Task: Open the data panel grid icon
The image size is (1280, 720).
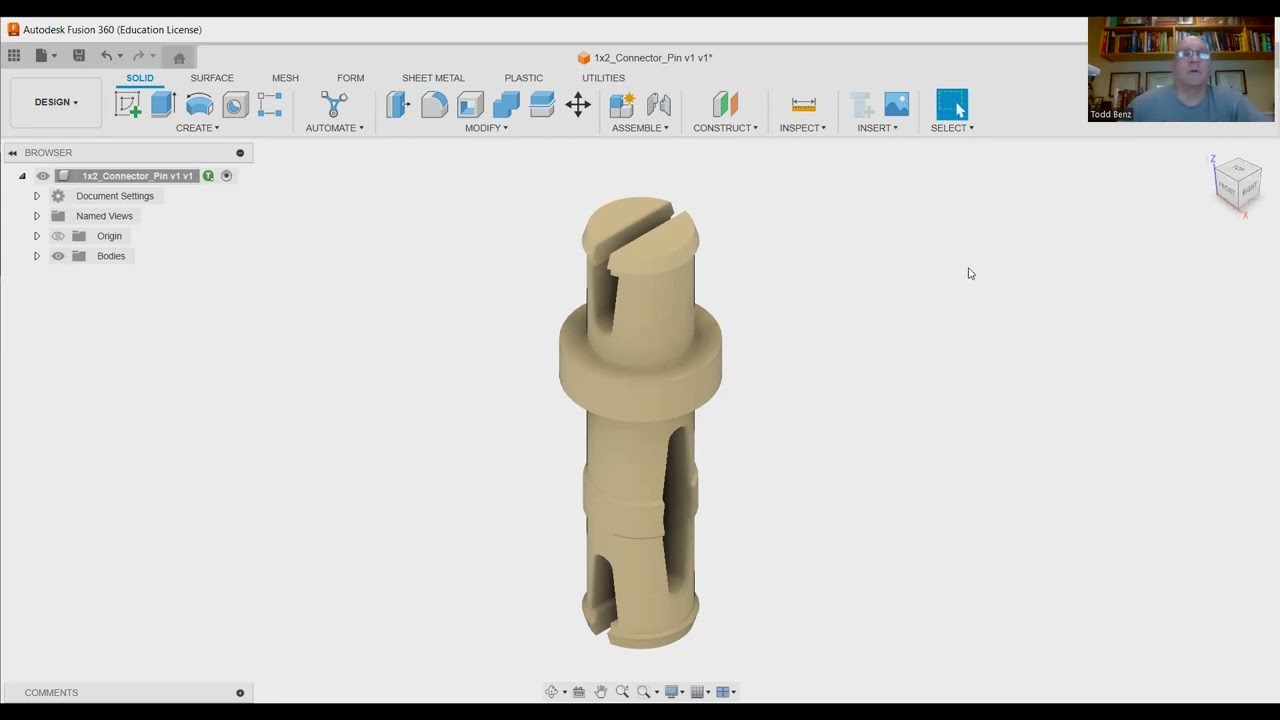Action: tap(14, 56)
